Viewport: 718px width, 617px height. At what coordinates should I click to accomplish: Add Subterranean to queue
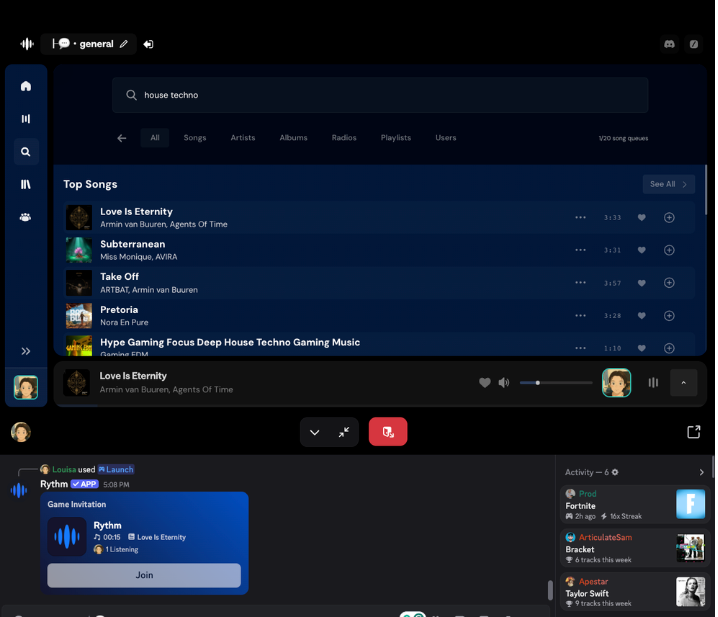(x=669, y=250)
